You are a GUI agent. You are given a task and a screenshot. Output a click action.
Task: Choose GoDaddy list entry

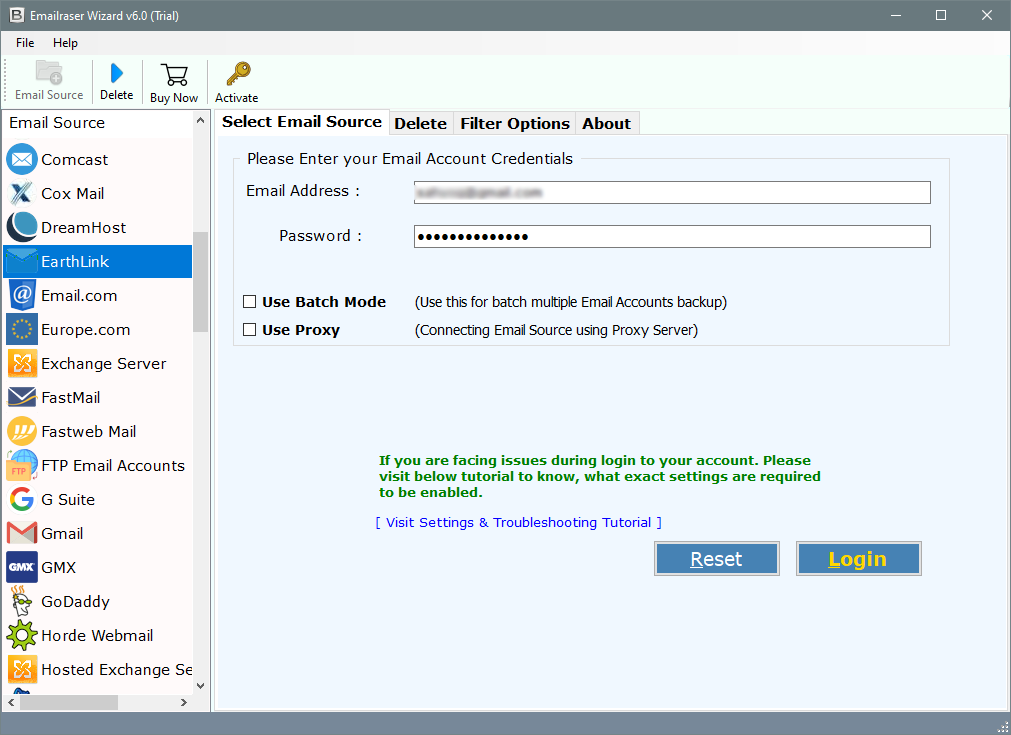tap(98, 602)
